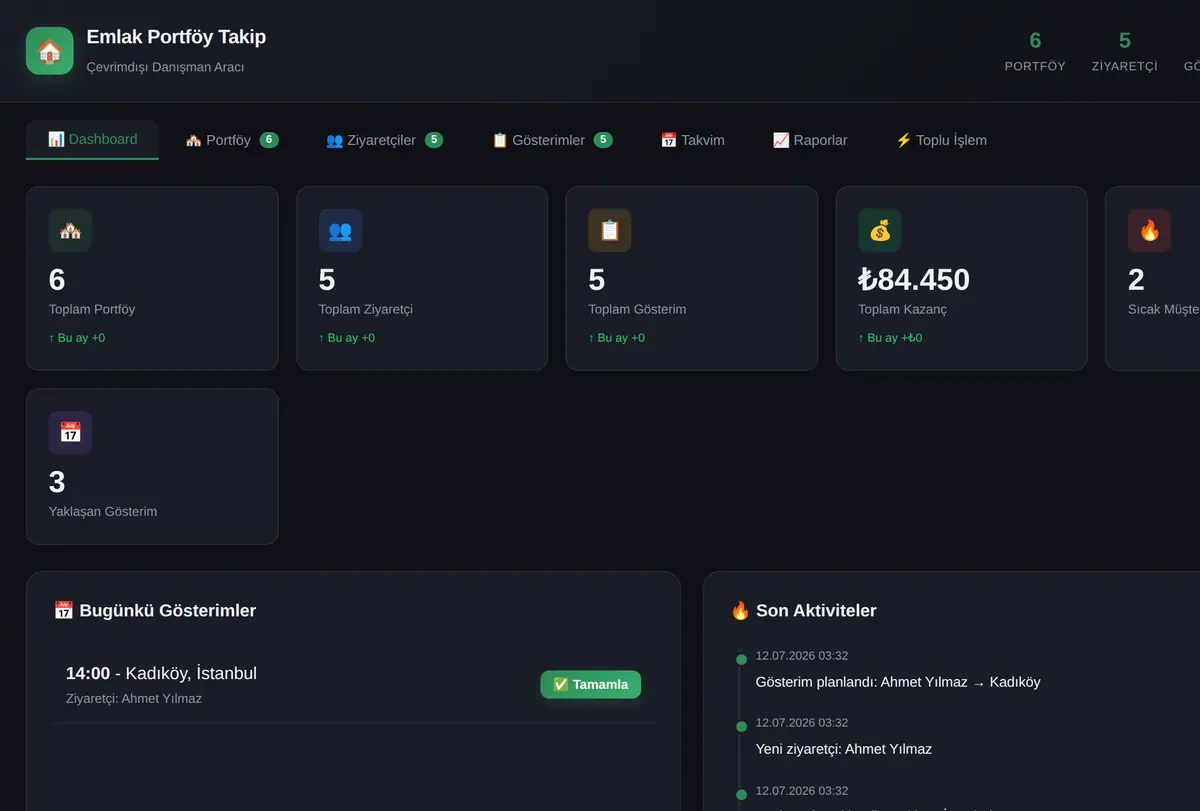Click the green 5 badge on Gösterimler tab

pos(603,140)
